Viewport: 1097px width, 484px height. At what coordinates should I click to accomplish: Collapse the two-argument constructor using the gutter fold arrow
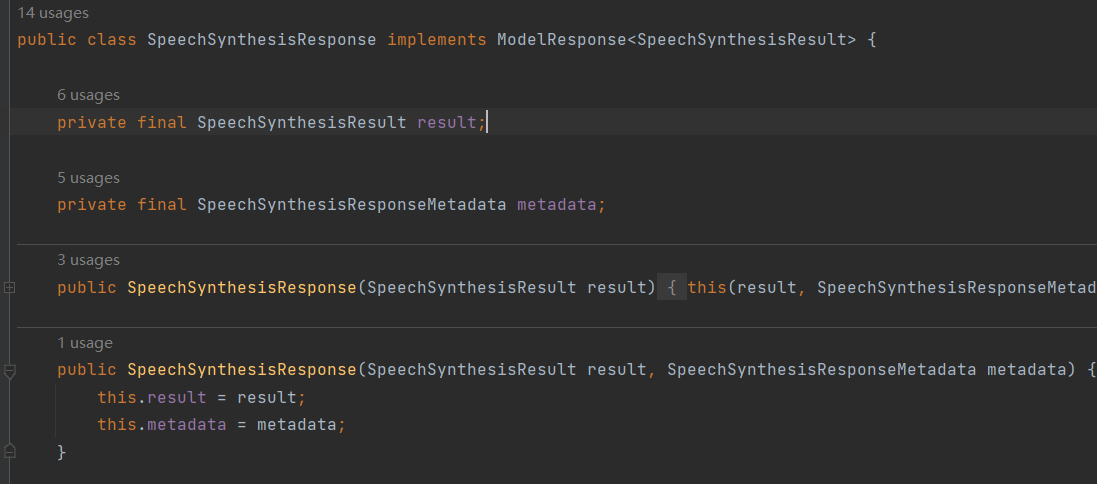click(x=9, y=371)
